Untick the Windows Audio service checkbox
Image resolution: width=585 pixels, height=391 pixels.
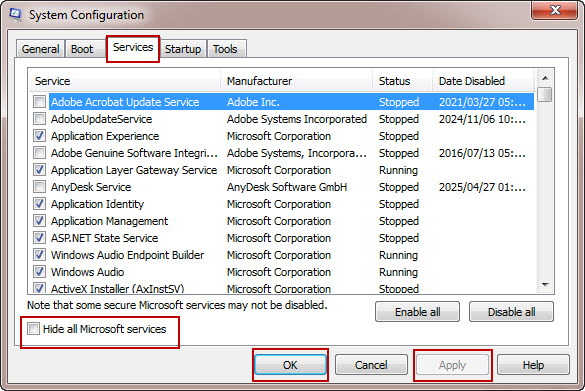pyautogui.click(x=39, y=272)
